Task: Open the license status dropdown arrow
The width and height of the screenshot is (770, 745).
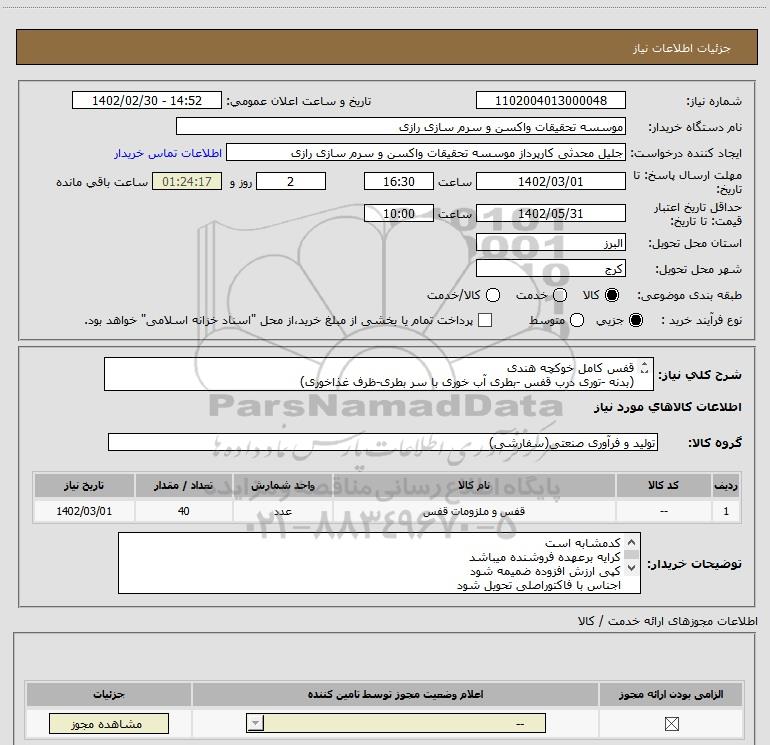Action: click(255, 723)
